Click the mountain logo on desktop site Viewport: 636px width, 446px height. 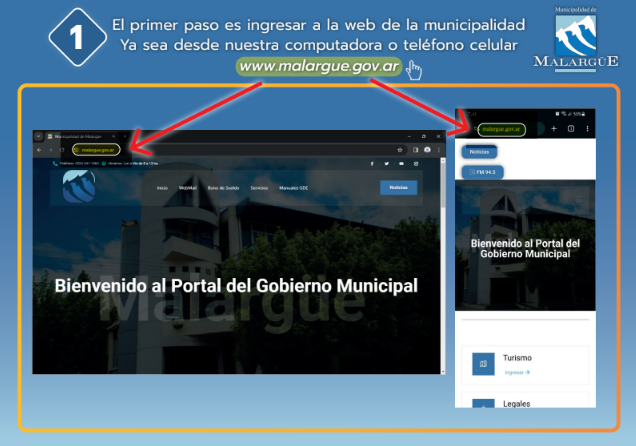pyautogui.click(x=78, y=186)
